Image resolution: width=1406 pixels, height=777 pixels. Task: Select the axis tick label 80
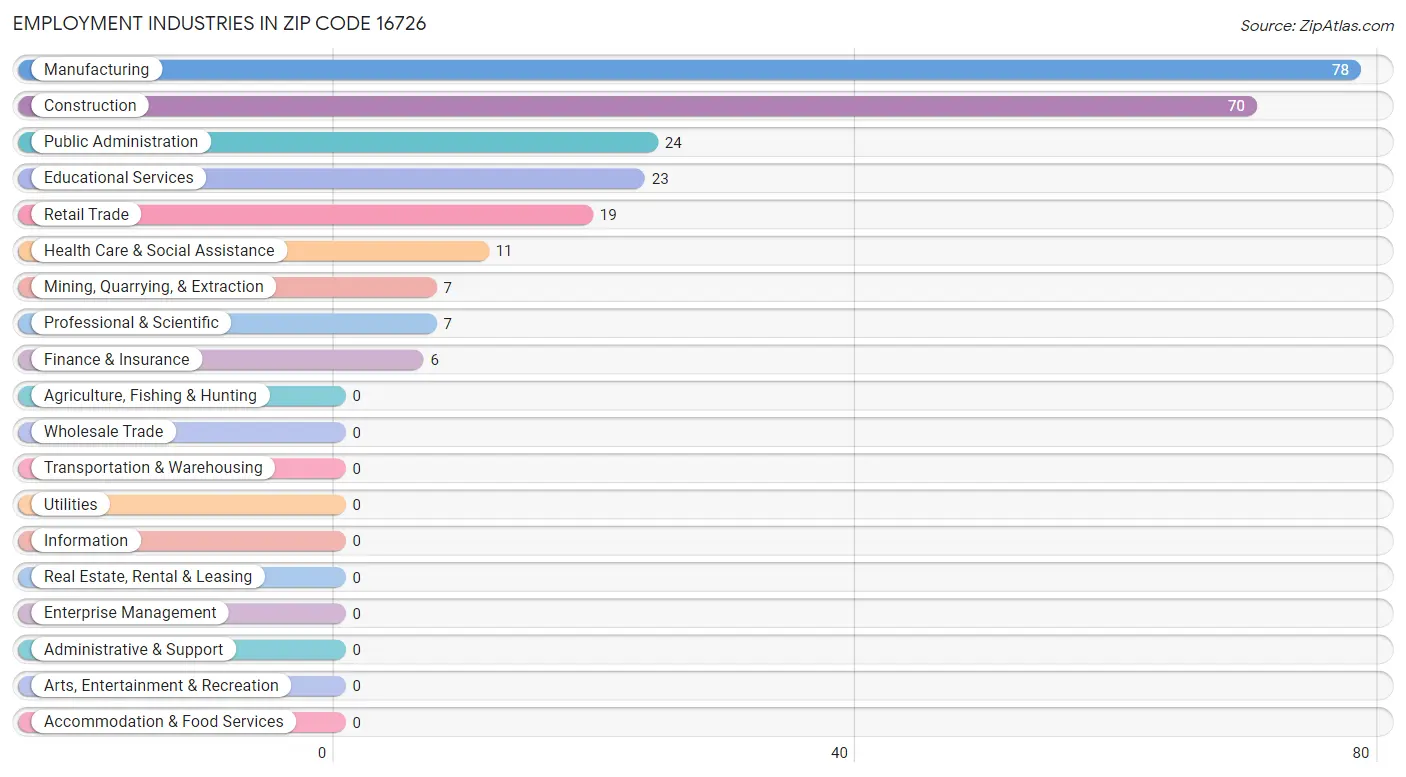(1360, 753)
